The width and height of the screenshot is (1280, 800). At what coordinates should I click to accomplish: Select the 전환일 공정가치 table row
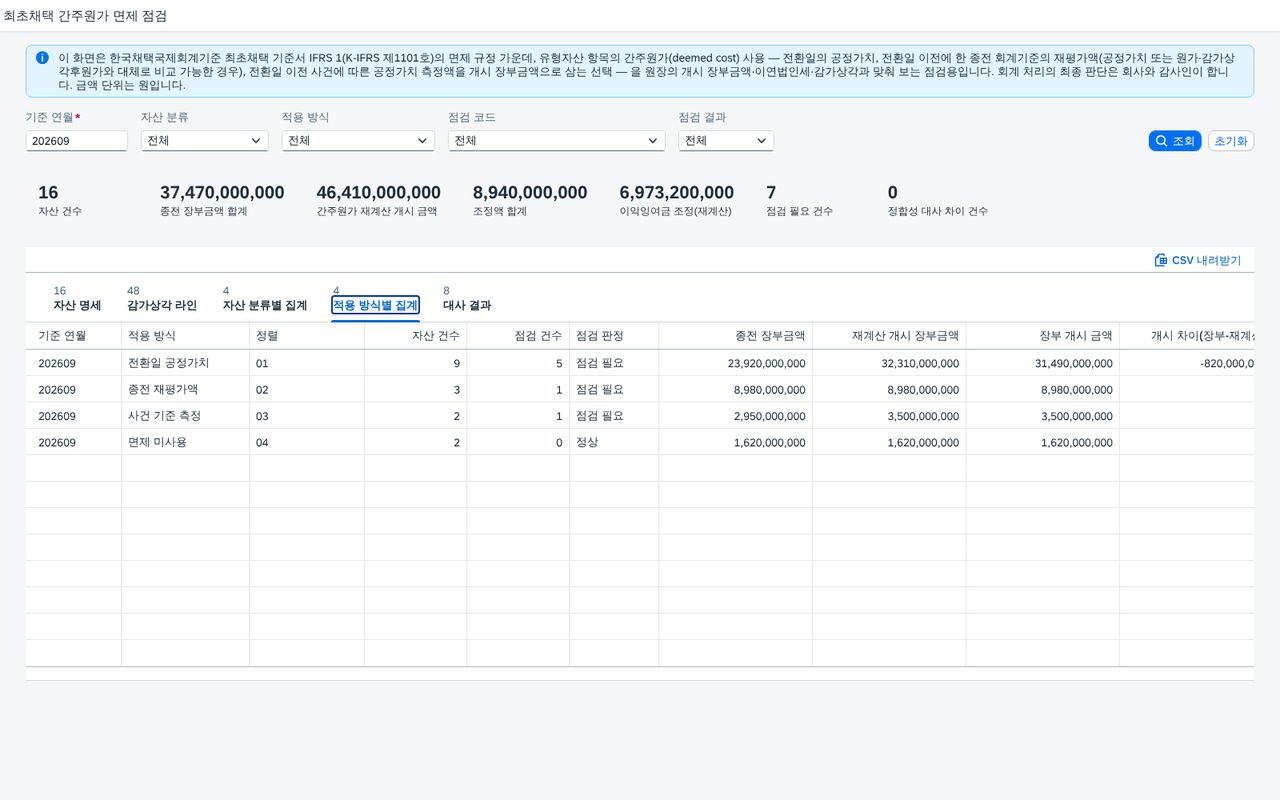tap(640, 363)
